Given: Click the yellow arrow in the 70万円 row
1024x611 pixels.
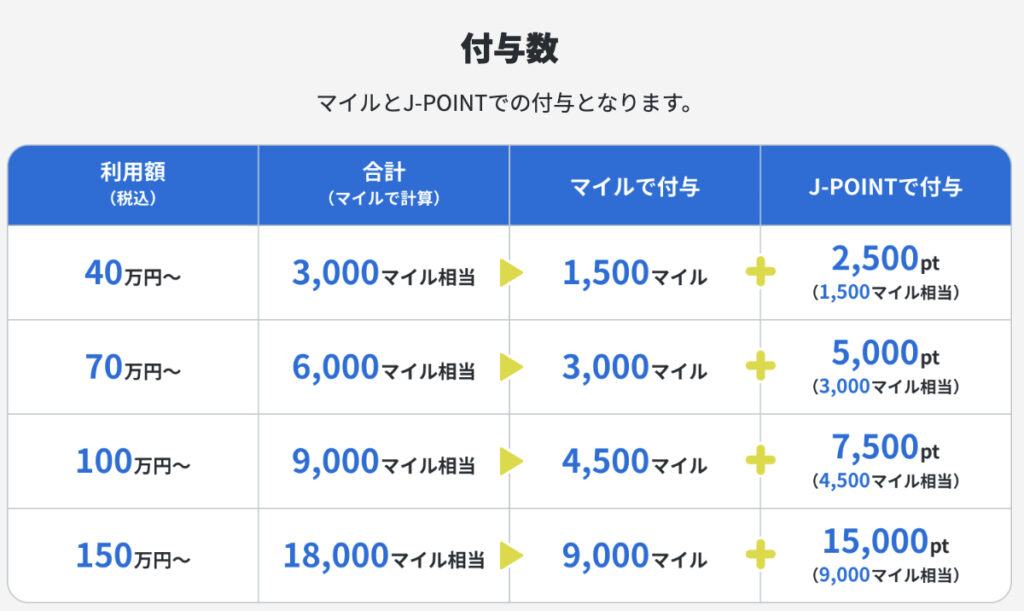Looking at the screenshot, I should (511, 367).
